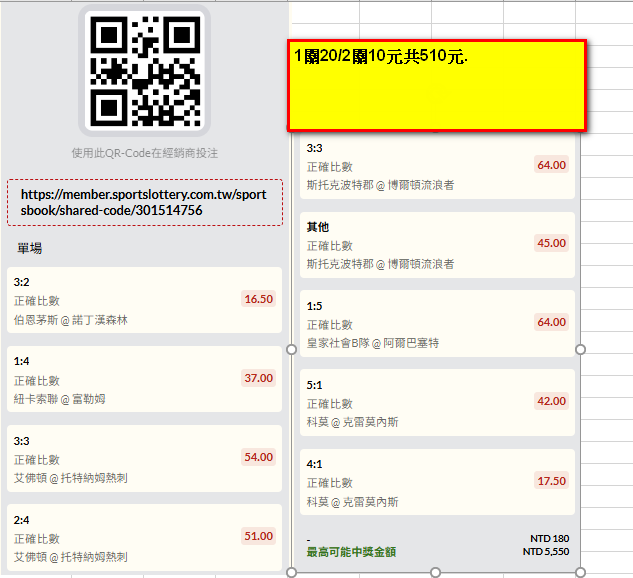Select the yellow note text box
Image resolution: width=633 pixels, height=578 pixels.
(437, 85)
